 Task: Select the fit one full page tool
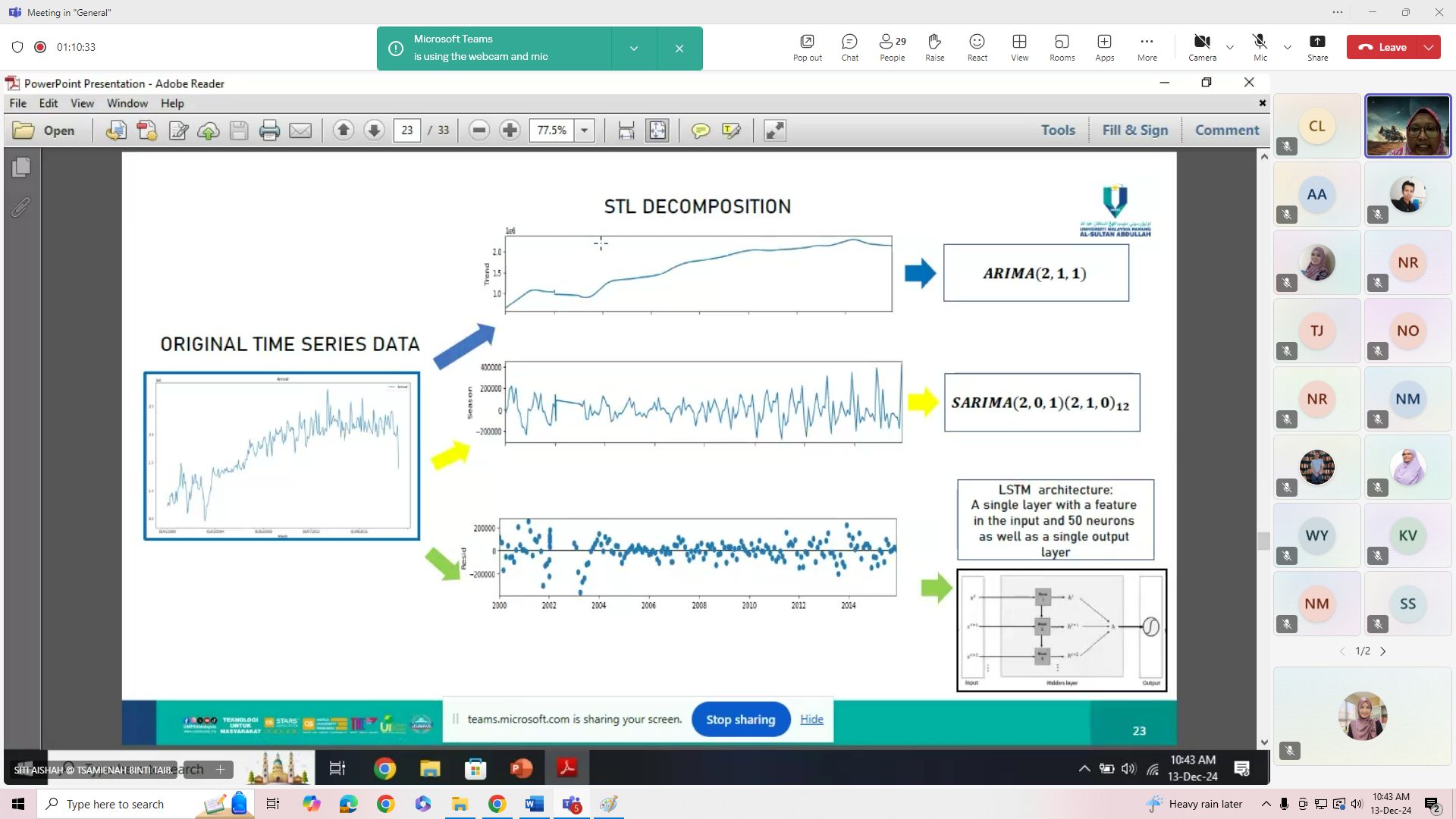[x=657, y=130]
